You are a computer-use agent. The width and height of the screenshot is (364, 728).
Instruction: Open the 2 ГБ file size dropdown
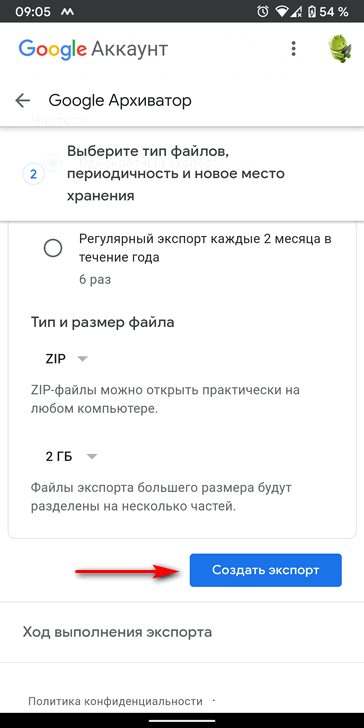pyautogui.click(x=72, y=456)
